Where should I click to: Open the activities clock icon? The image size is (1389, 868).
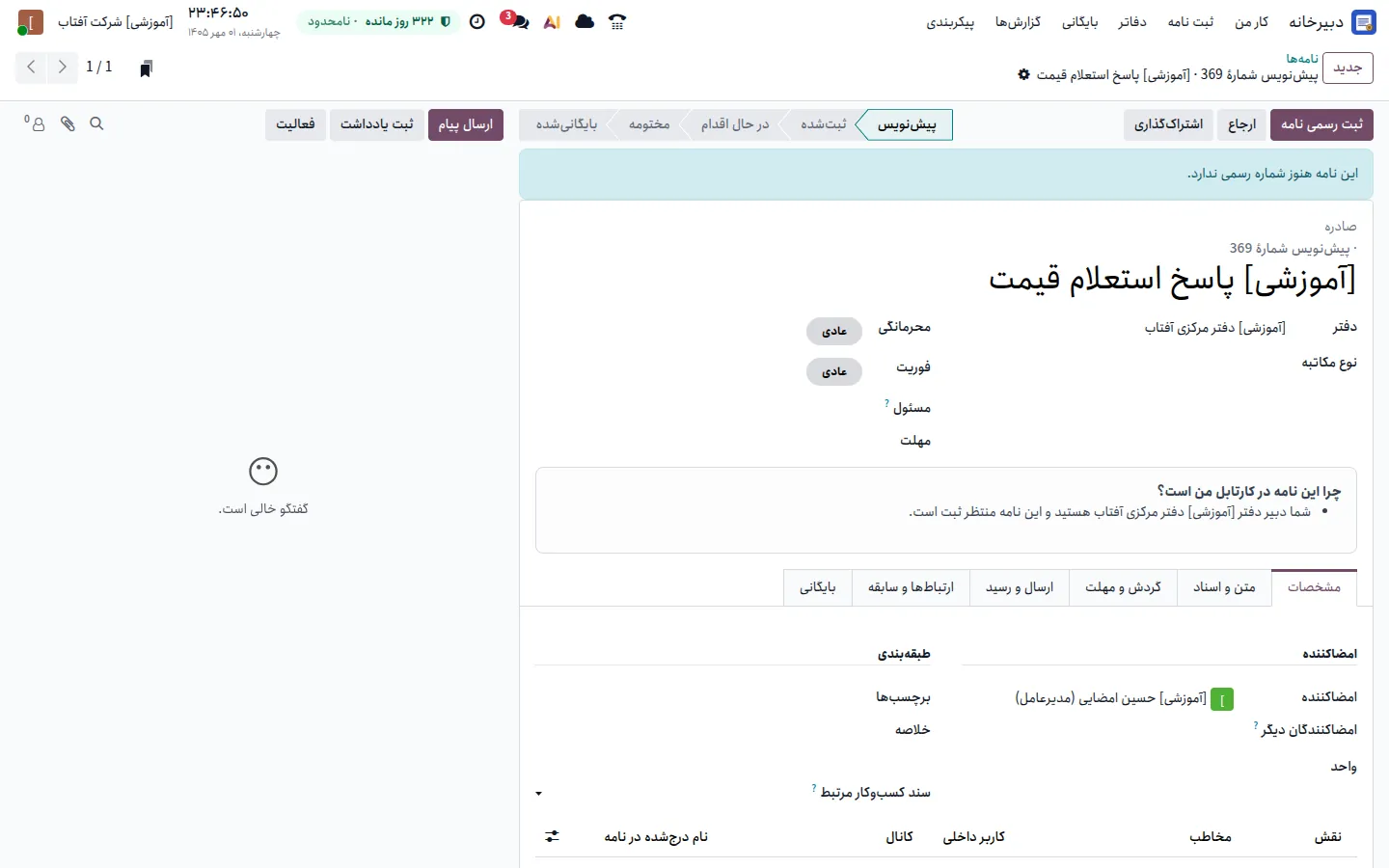[x=477, y=21]
